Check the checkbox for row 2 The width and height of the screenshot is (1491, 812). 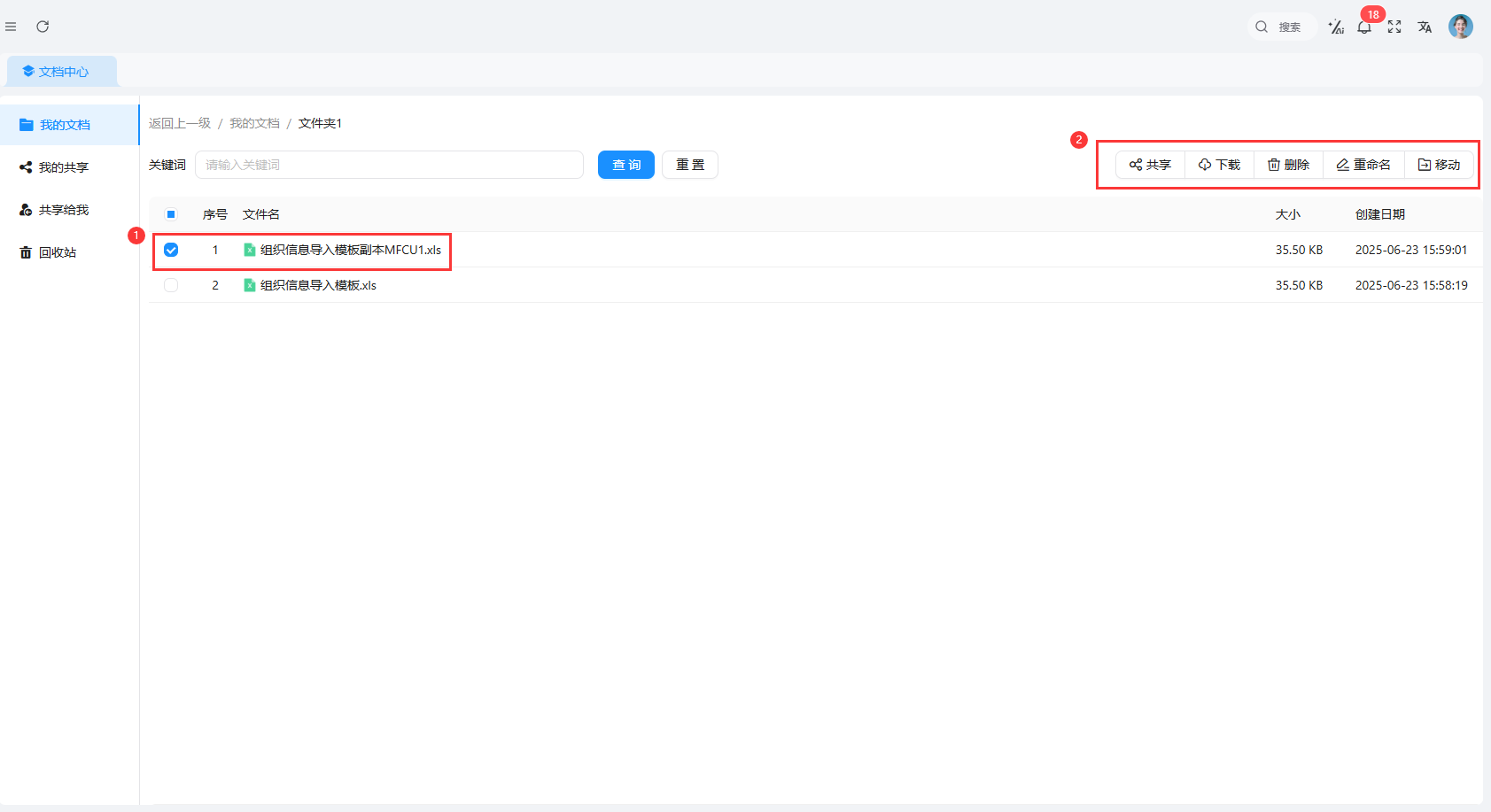(x=171, y=285)
